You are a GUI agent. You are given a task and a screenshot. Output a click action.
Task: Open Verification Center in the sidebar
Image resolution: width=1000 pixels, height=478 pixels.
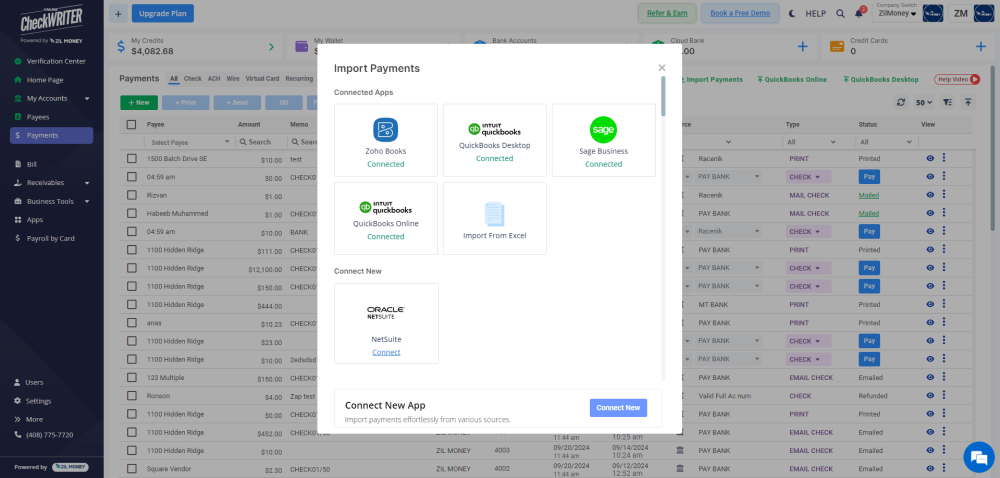55,61
